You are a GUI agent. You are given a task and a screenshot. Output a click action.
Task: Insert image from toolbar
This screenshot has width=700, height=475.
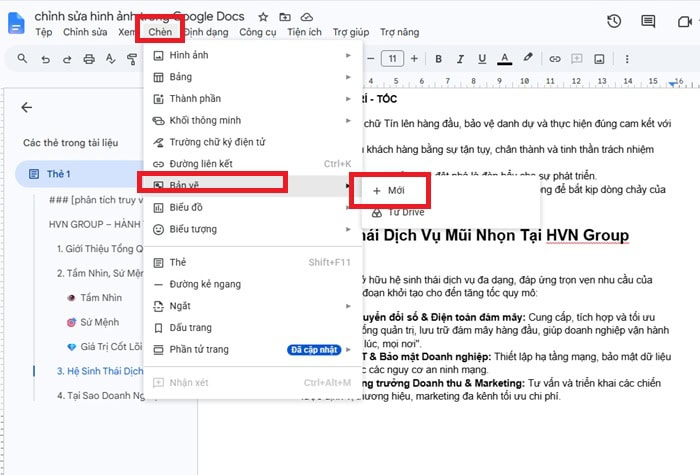click(599, 59)
